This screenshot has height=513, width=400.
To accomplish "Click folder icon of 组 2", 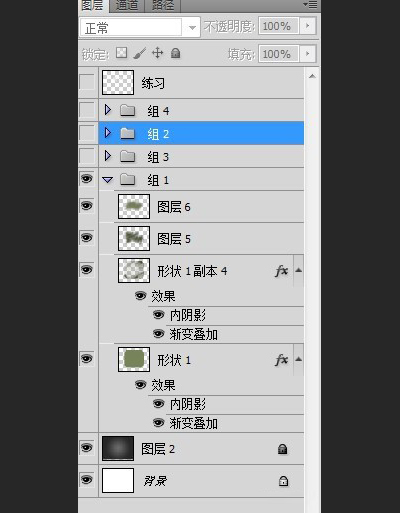I will 127,133.
